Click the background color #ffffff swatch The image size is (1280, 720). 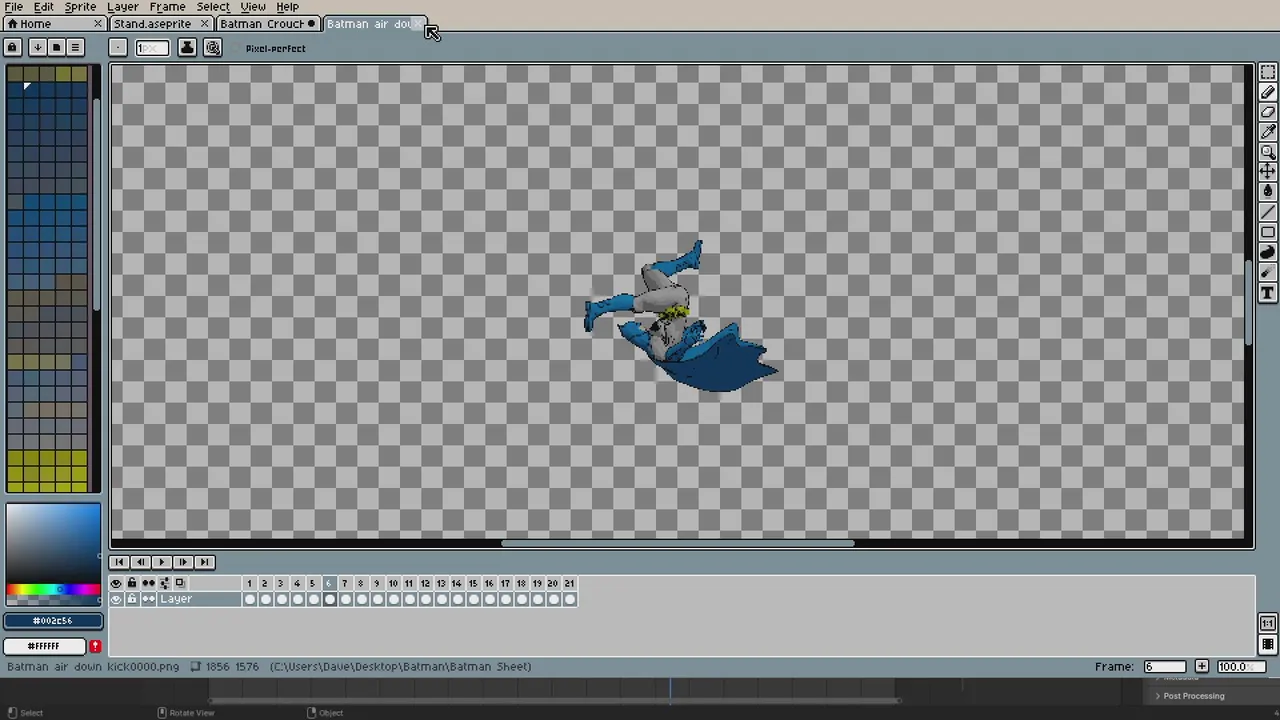(44, 646)
